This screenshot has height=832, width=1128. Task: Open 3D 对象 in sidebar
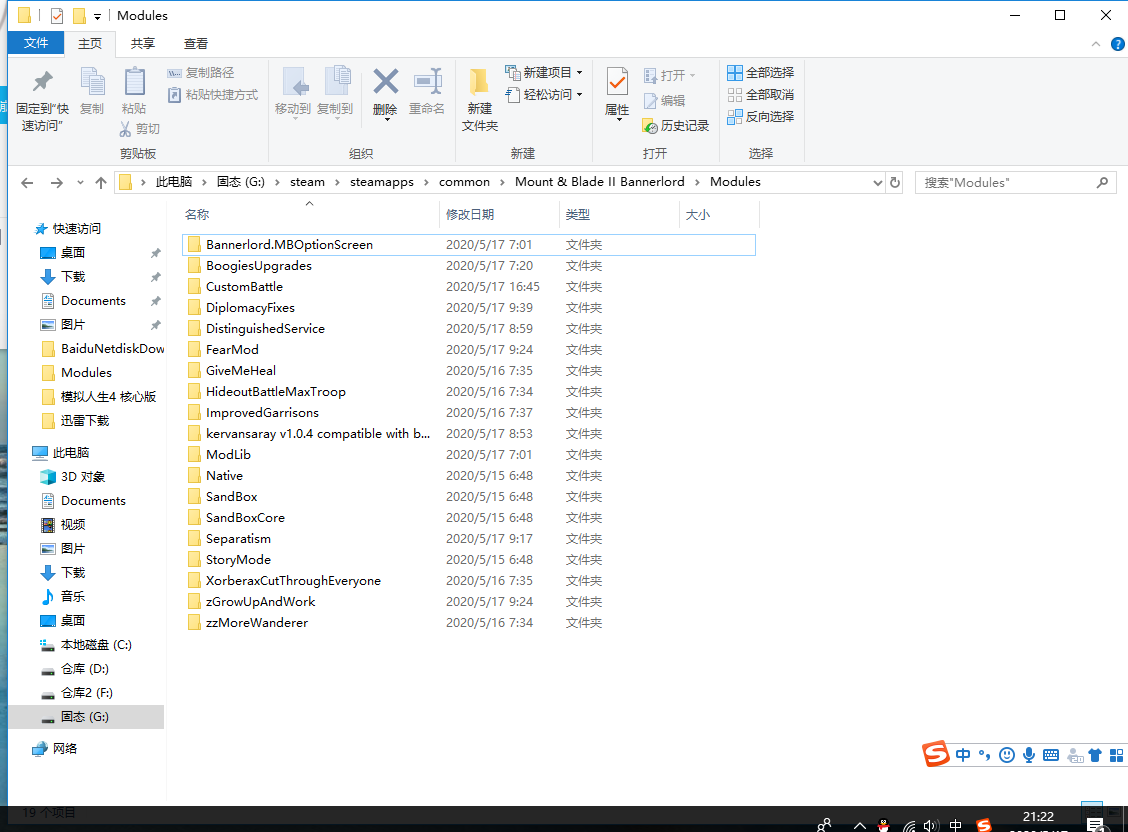(83, 477)
